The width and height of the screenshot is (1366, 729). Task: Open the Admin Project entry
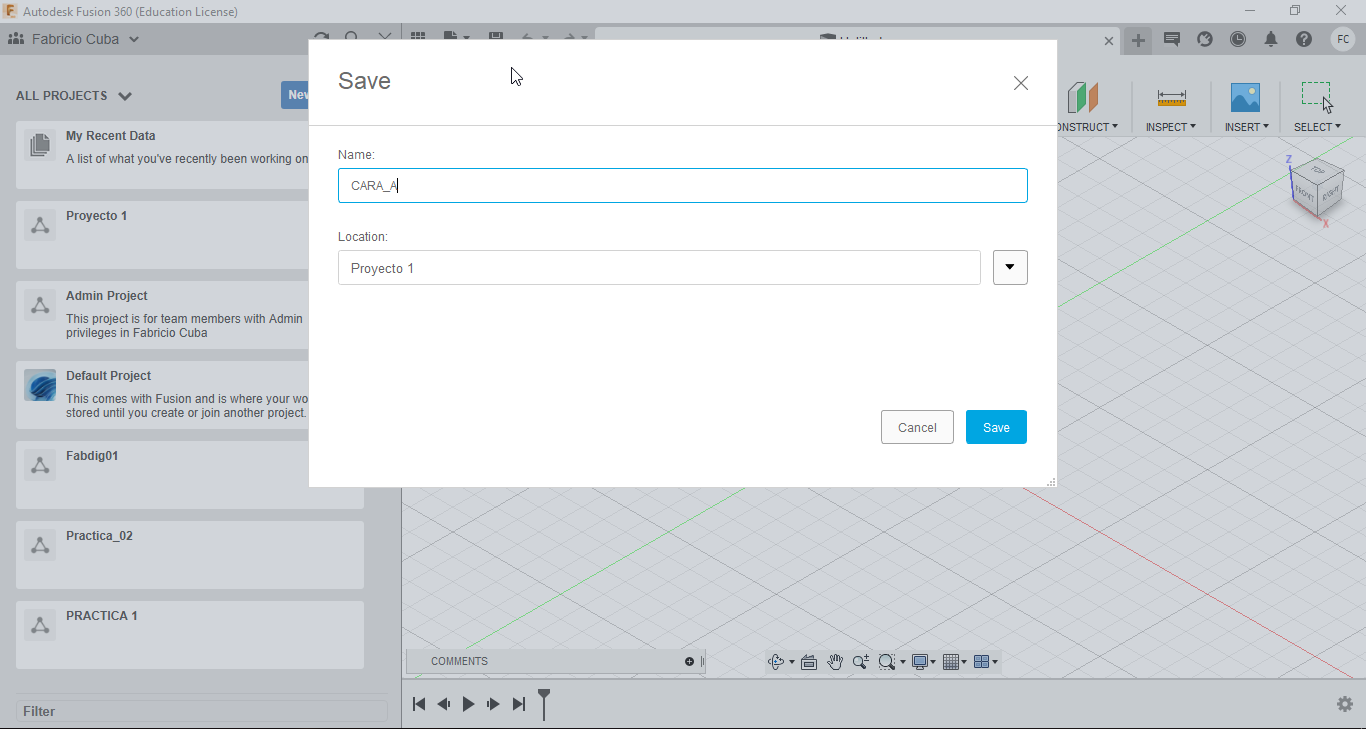163,315
